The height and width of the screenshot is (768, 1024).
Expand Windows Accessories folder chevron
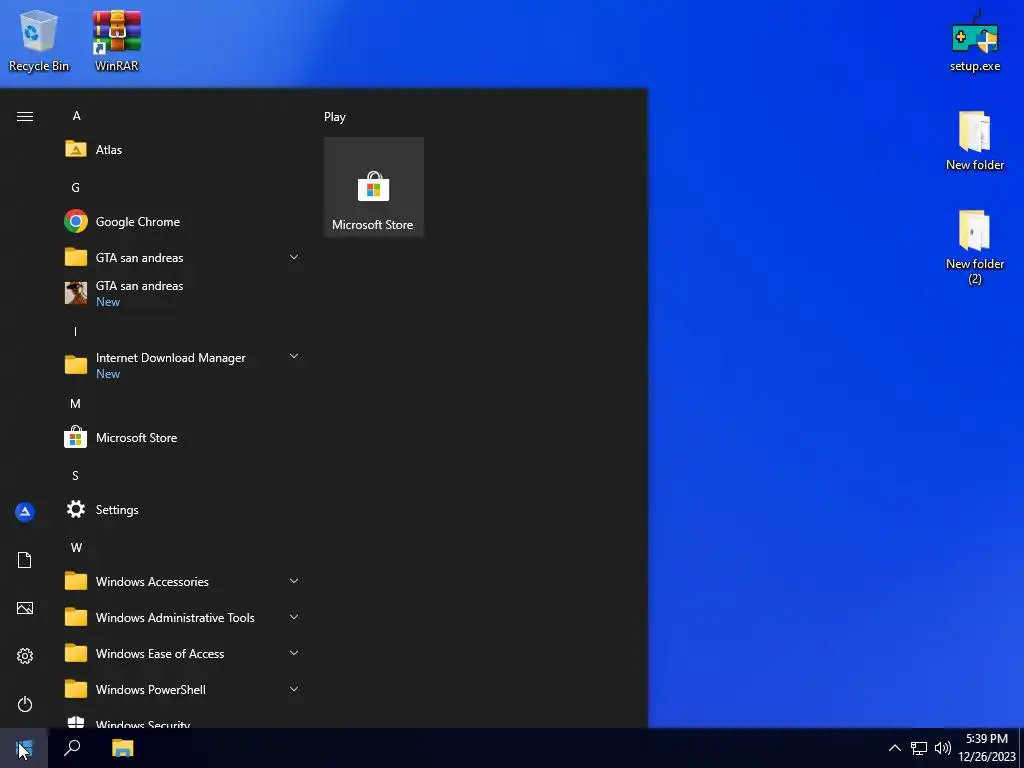(x=294, y=581)
